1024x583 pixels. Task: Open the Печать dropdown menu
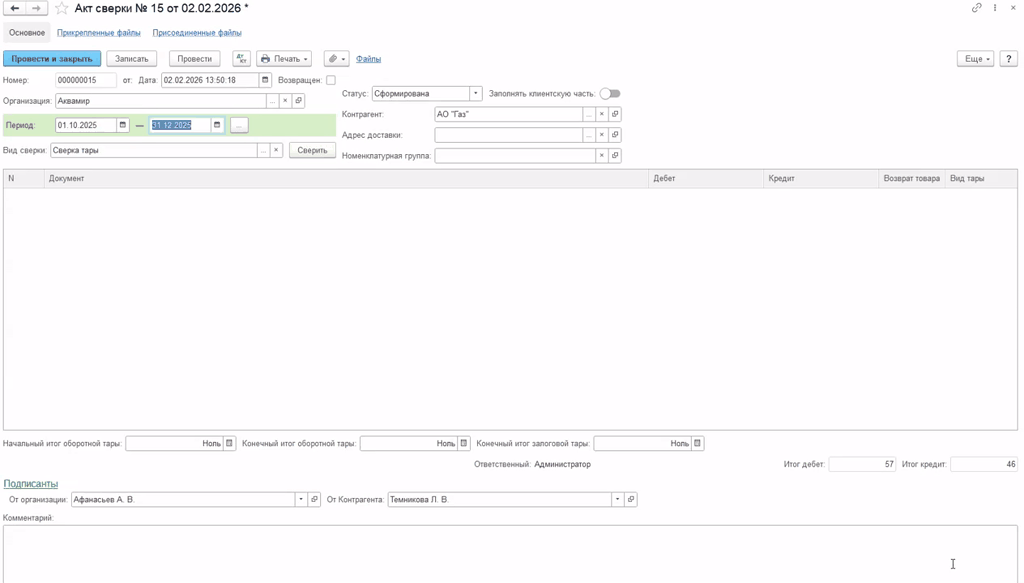tap(284, 59)
